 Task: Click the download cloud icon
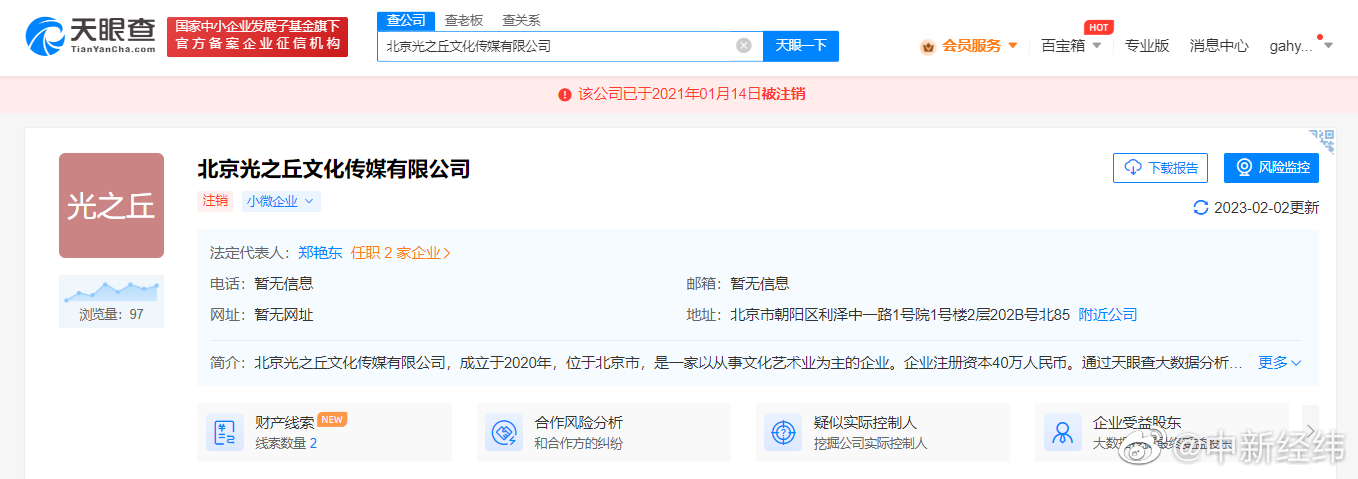tap(1133, 168)
